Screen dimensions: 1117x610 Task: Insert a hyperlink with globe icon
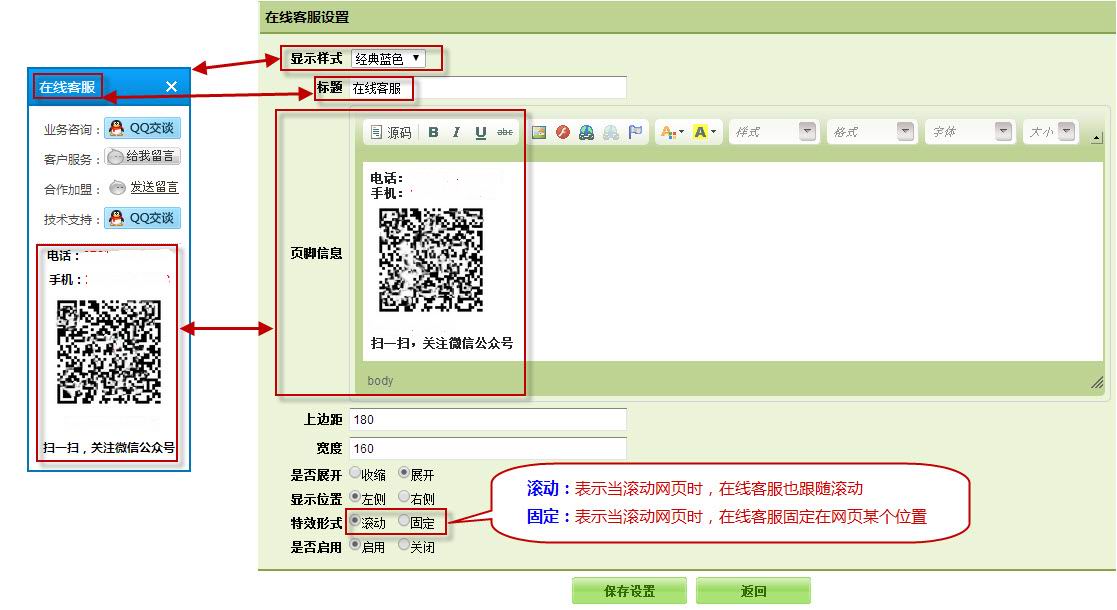pyautogui.click(x=586, y=133)
